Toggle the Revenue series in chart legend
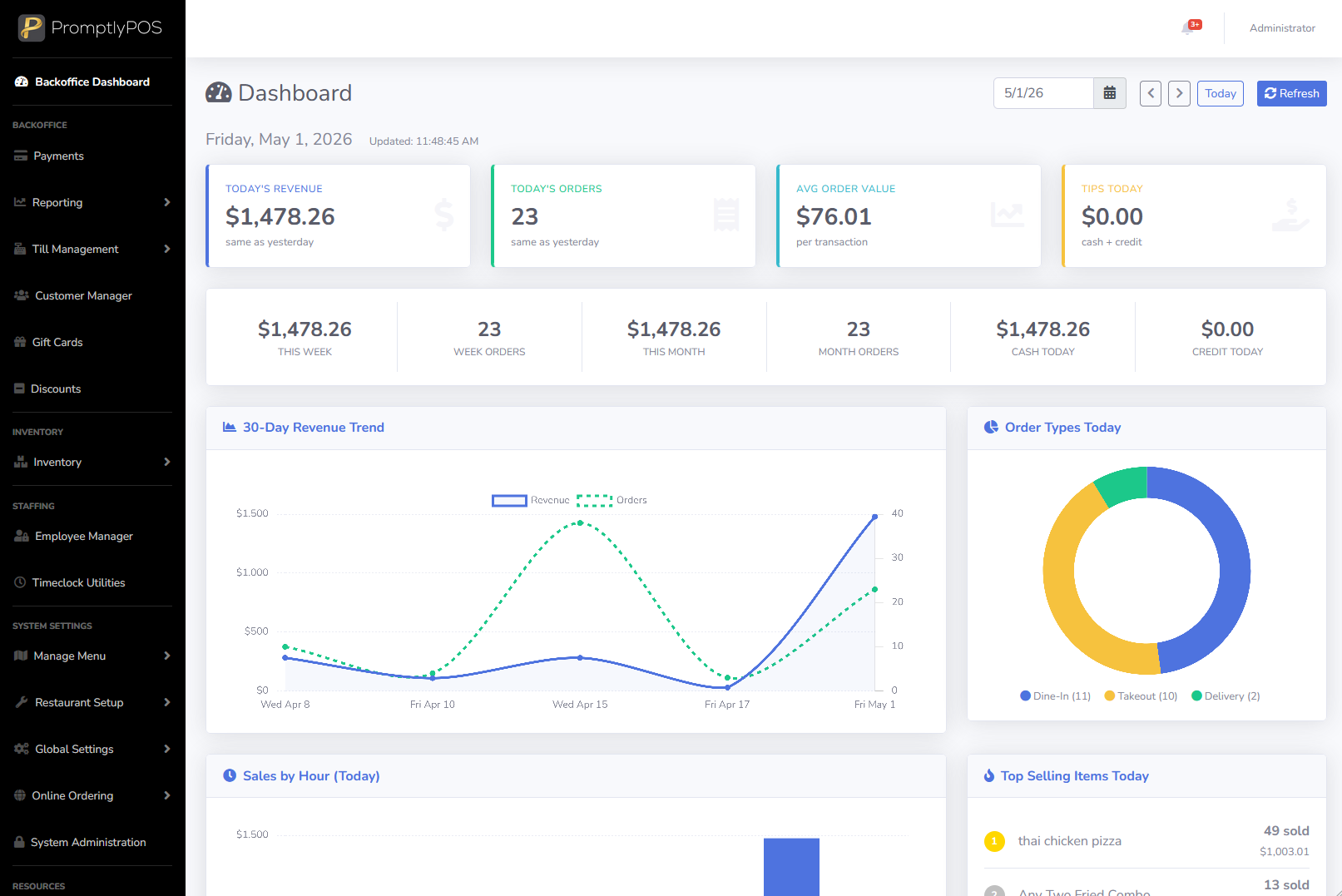 click(531, 500)
